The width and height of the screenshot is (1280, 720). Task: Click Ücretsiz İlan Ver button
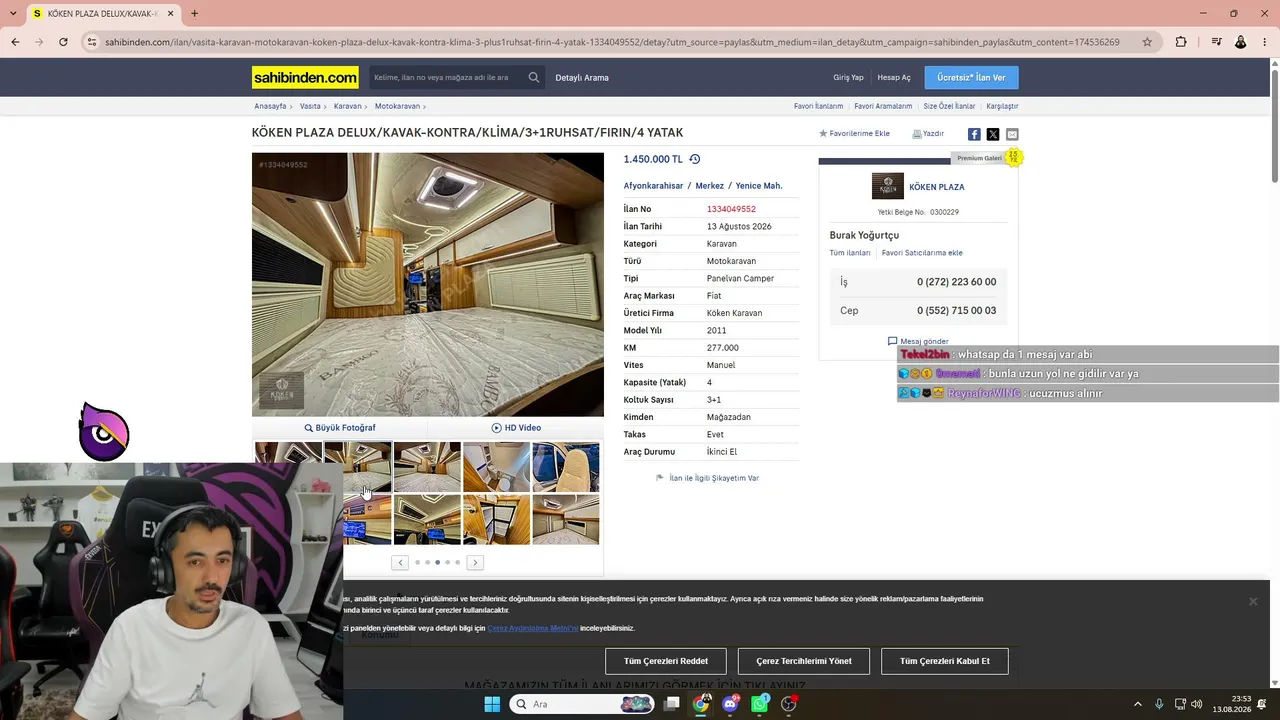[971, 77]
